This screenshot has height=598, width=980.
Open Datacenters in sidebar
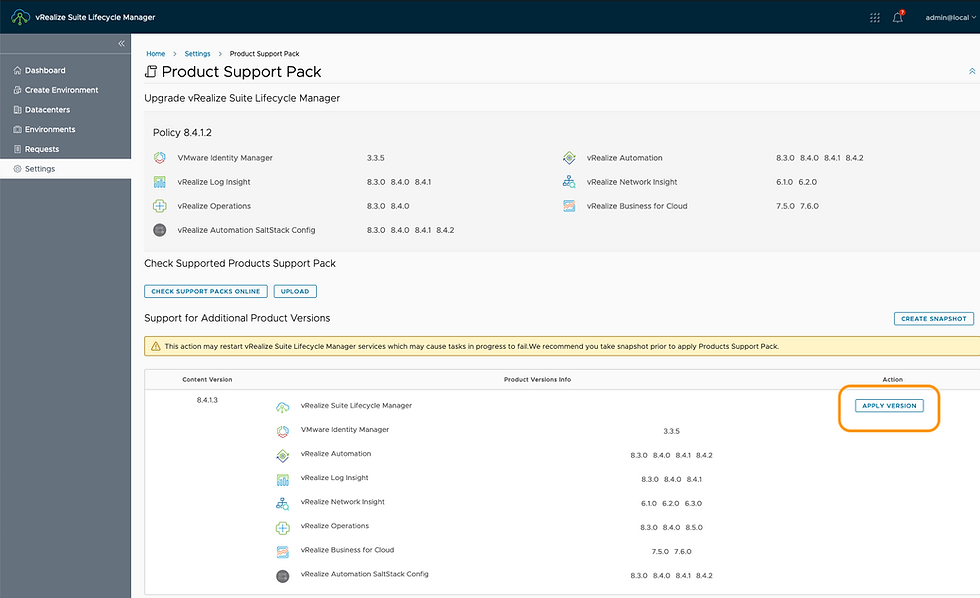[x=66, y=110]
